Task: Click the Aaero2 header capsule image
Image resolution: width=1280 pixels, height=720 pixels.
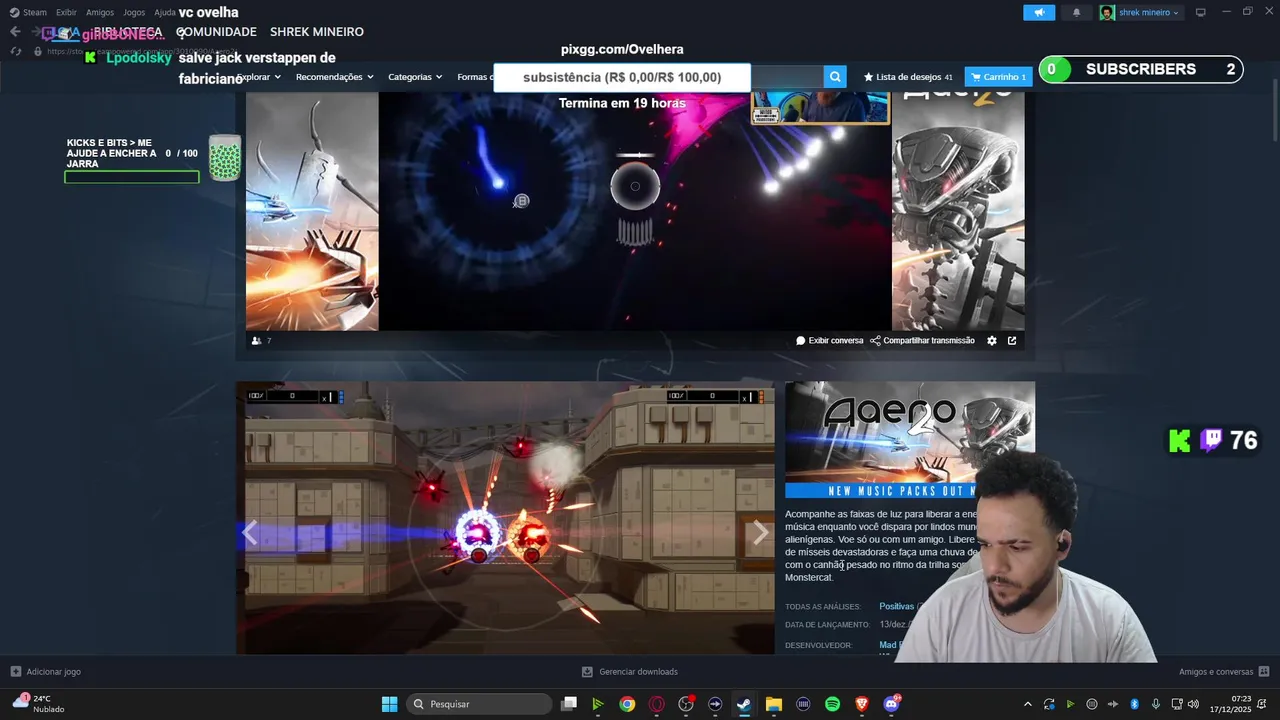Action: pyautogui.click(x=910, y=440)
